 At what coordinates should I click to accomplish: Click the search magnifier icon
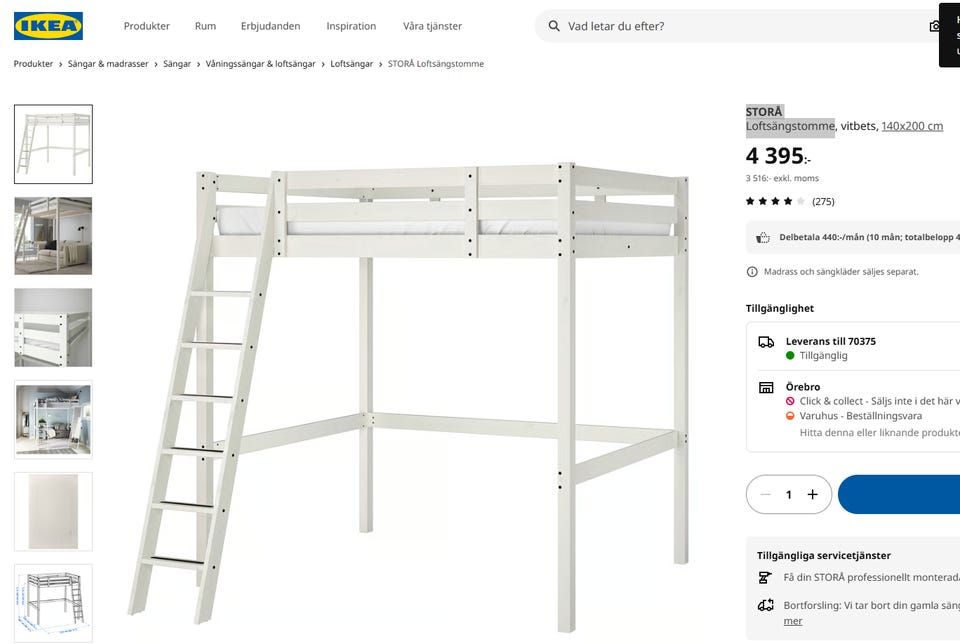pyautogui.click(x=553, y=26)
